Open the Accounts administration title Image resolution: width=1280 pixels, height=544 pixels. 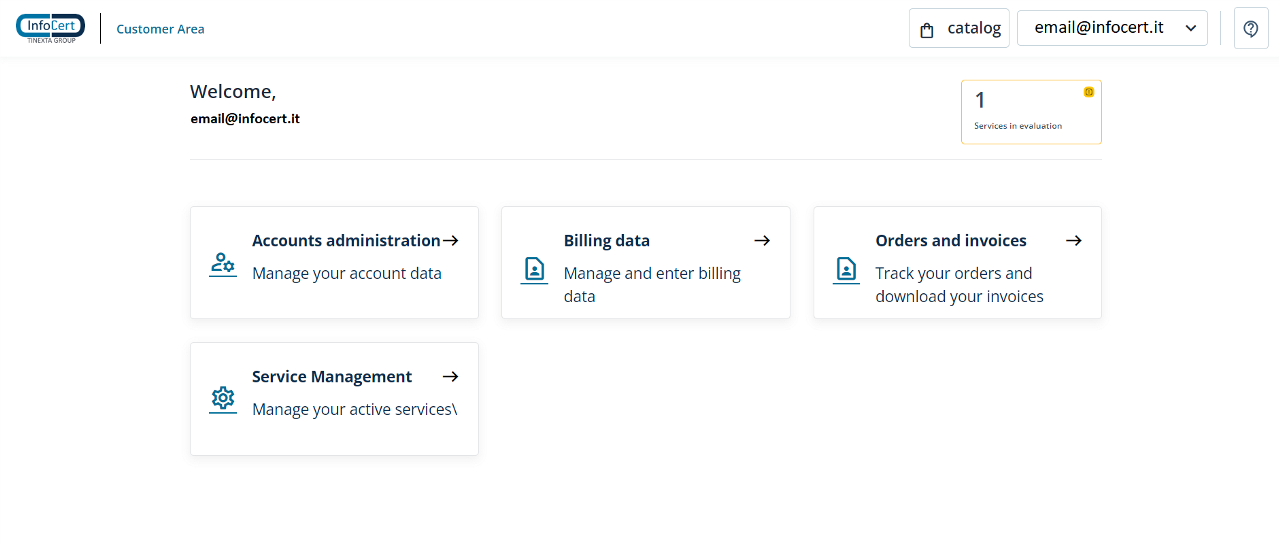pos(346,241)
